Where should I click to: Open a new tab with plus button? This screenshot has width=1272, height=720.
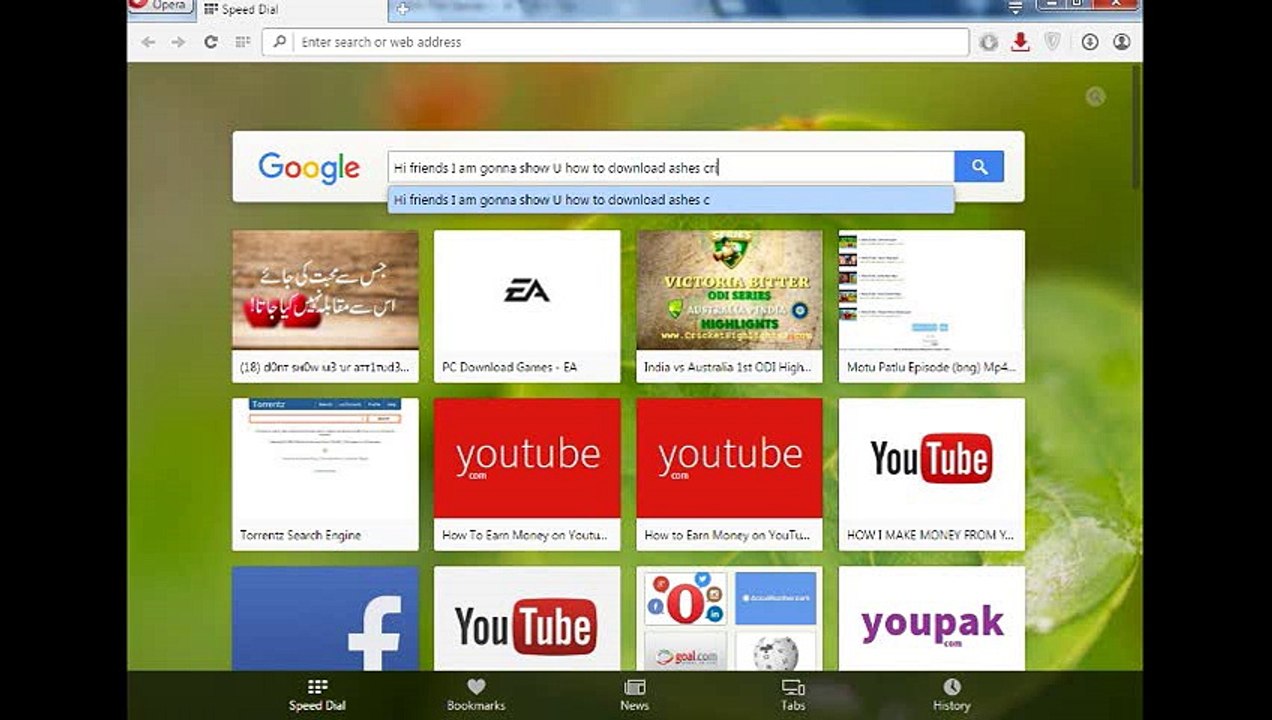(x=402, y=9)
